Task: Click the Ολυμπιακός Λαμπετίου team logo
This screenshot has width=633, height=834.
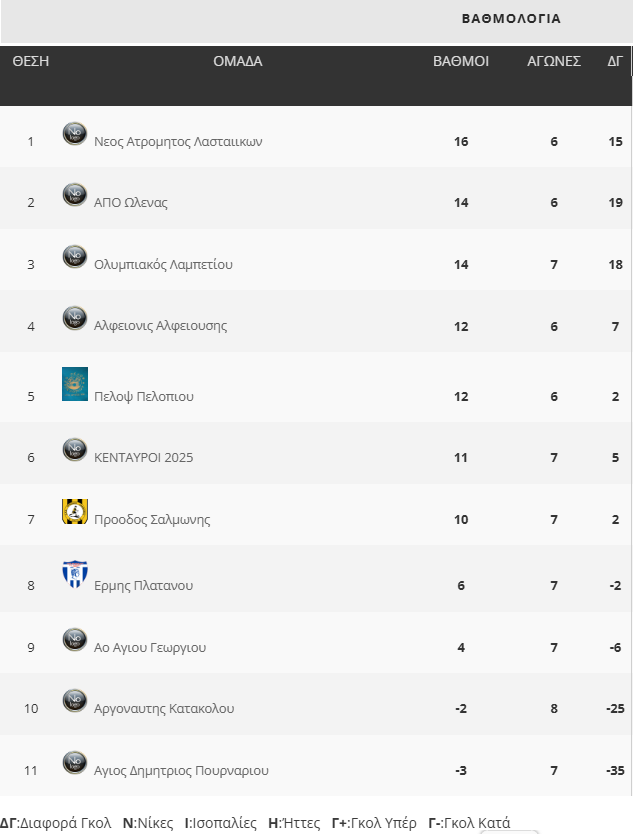Action: 75,257
